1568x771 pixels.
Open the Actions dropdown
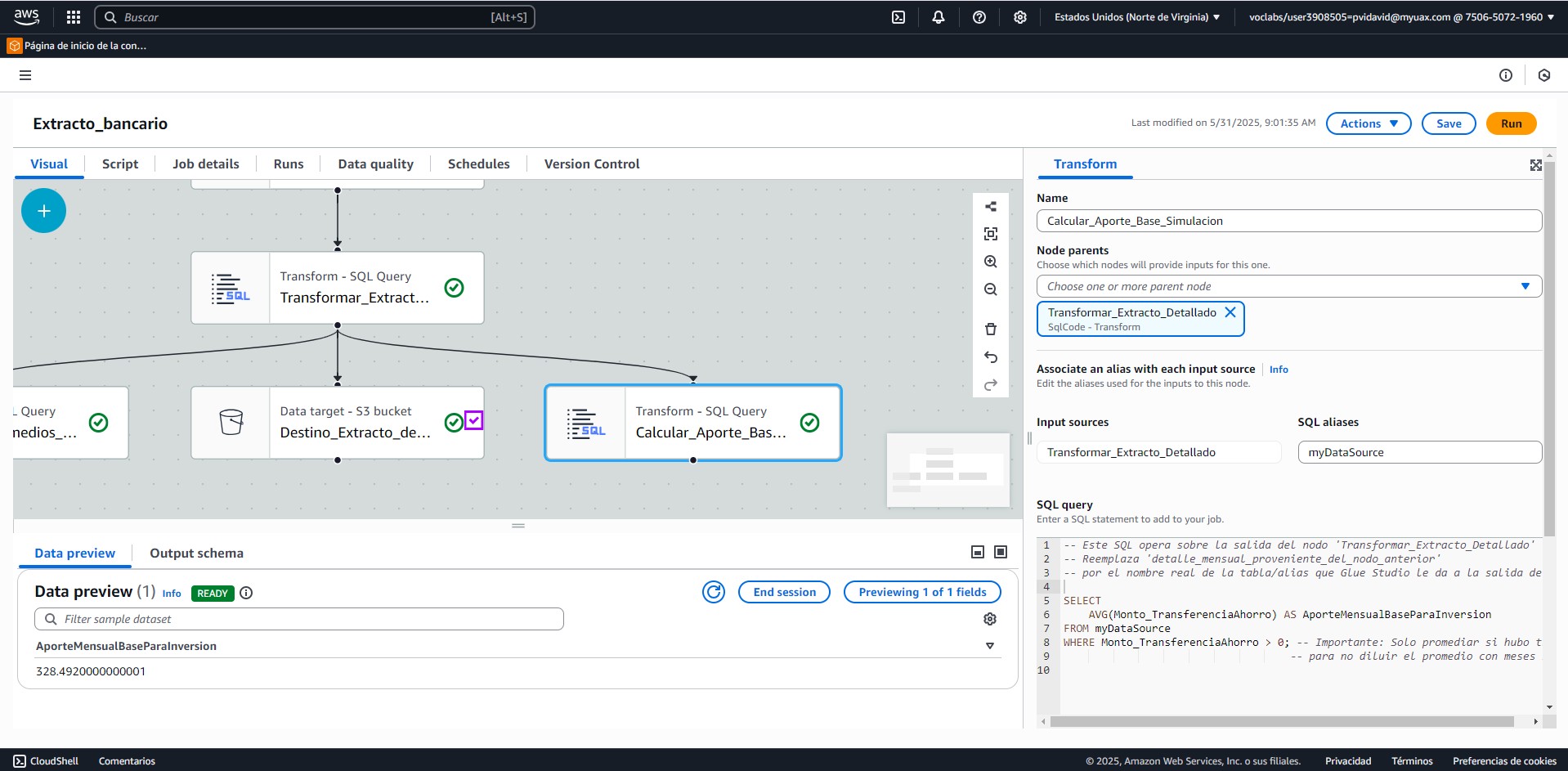1369,123
